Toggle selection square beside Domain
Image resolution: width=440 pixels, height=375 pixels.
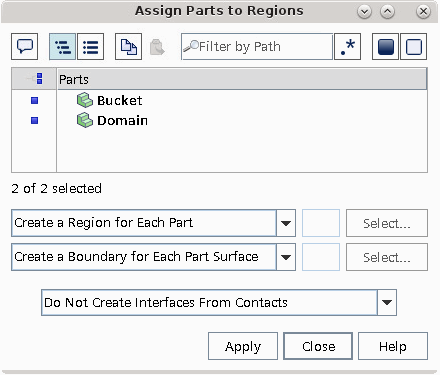[34, 120]
